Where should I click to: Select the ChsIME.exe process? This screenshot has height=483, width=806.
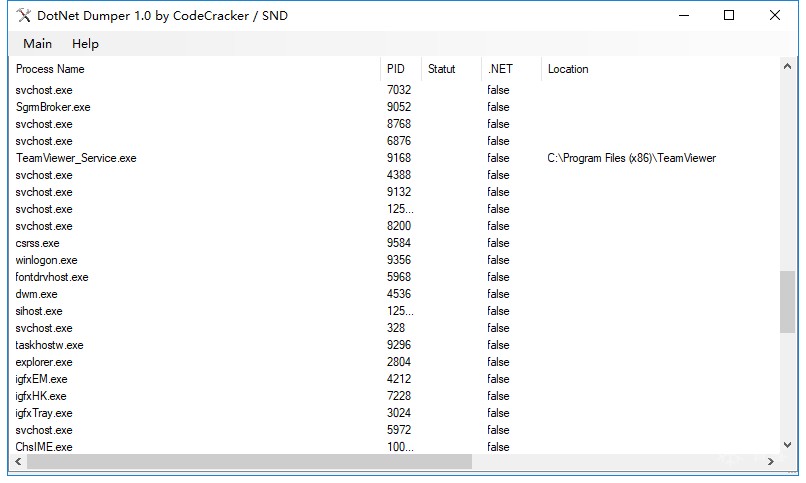coord(44,447)
